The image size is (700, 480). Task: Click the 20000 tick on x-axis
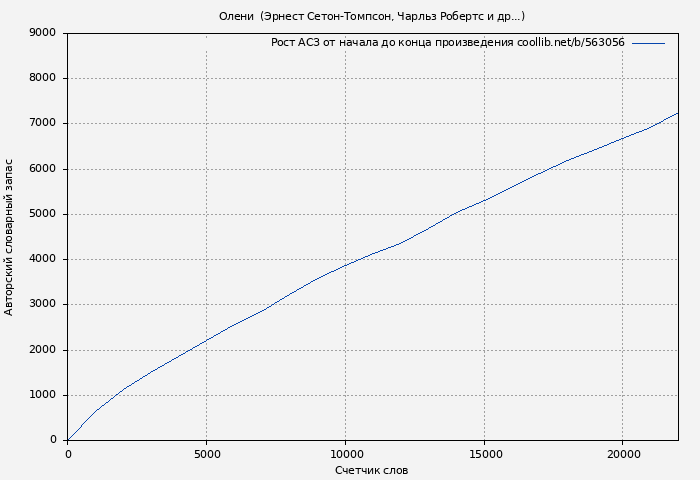click(x=623, y=453)
